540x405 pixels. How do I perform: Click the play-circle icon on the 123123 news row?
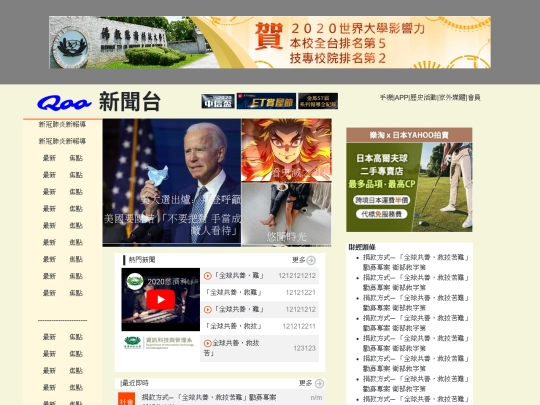[207, 343]
